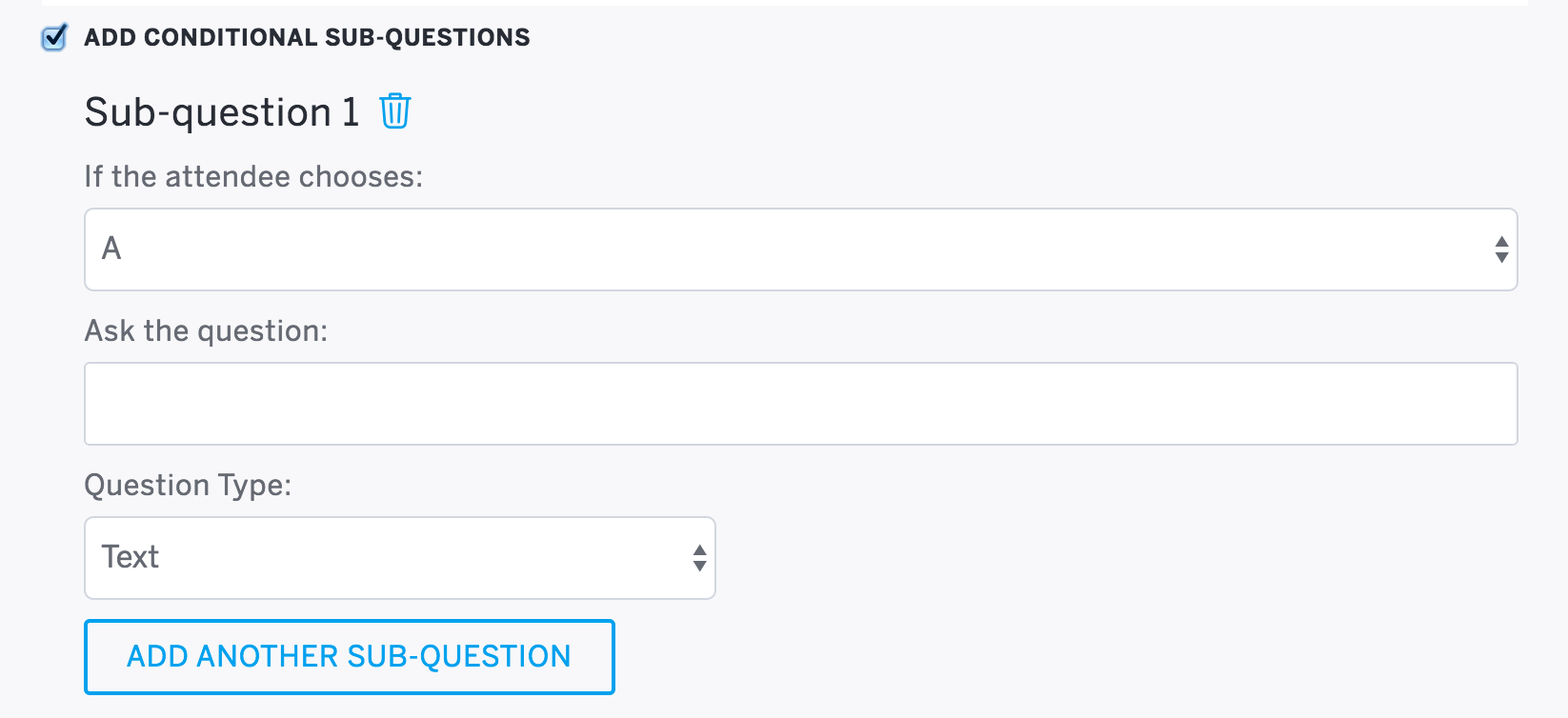Screen dimensions: 1568x718
Task: Disable conditional sub-questions with the blue checkmark box
Action: point(54,38)
